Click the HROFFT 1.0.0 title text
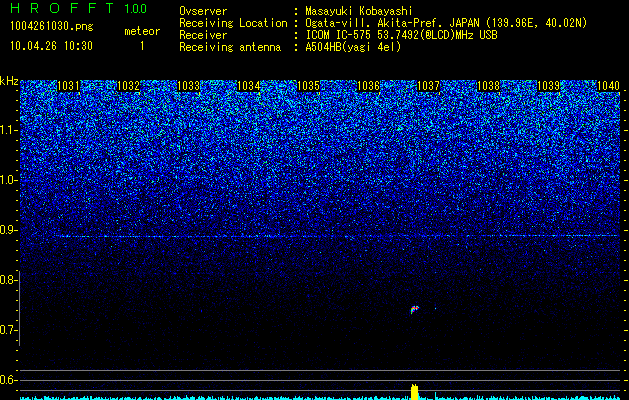 click(79, 8)
